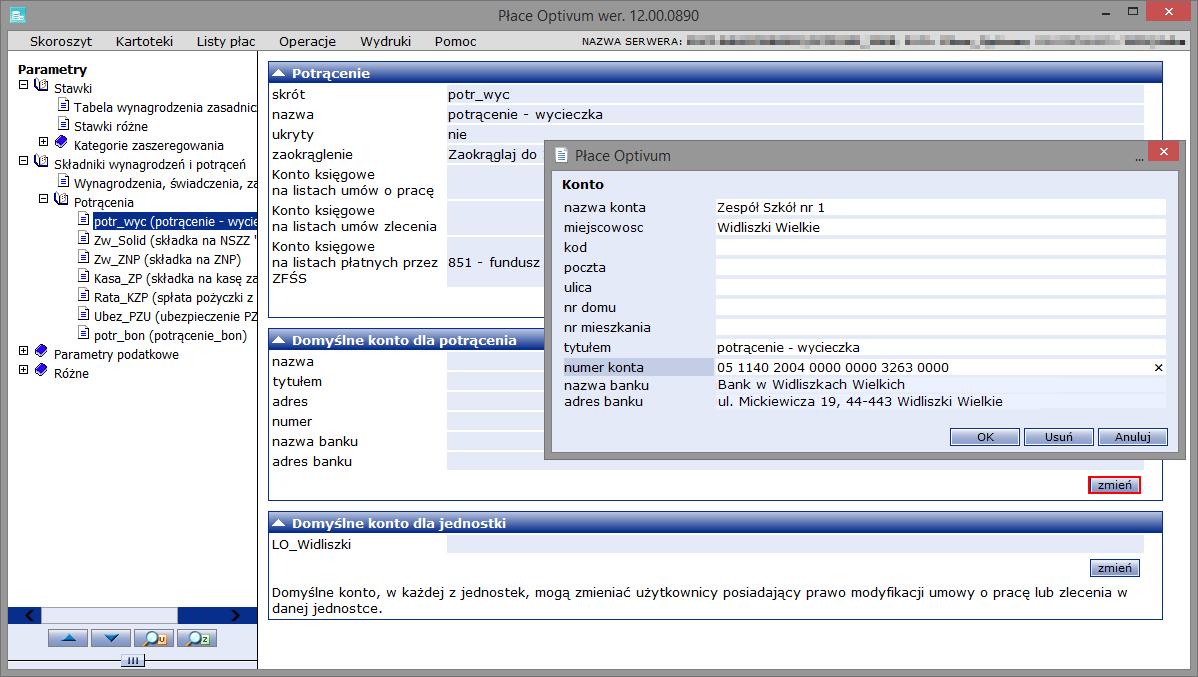Click the 'LO_Widliszki' label
The width and height of the screenshot is (1198, 677).
click(x=312, y=545)
